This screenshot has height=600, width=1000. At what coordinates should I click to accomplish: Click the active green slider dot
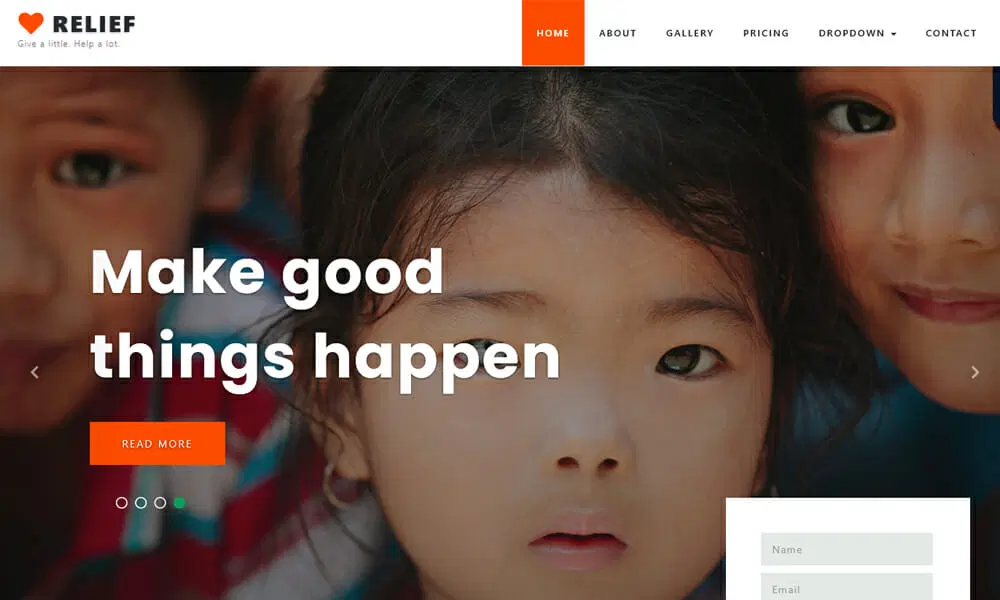pyautogui.click(x=180, y=503)
